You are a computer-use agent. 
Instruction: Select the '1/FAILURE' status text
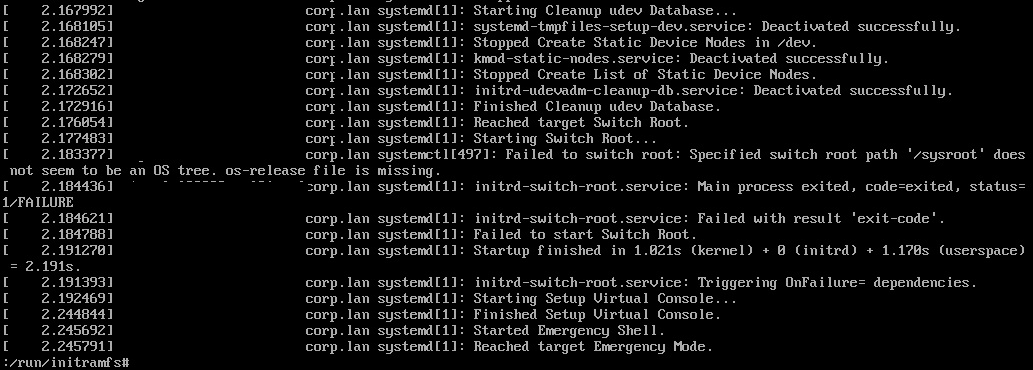[x=38, y=203]
